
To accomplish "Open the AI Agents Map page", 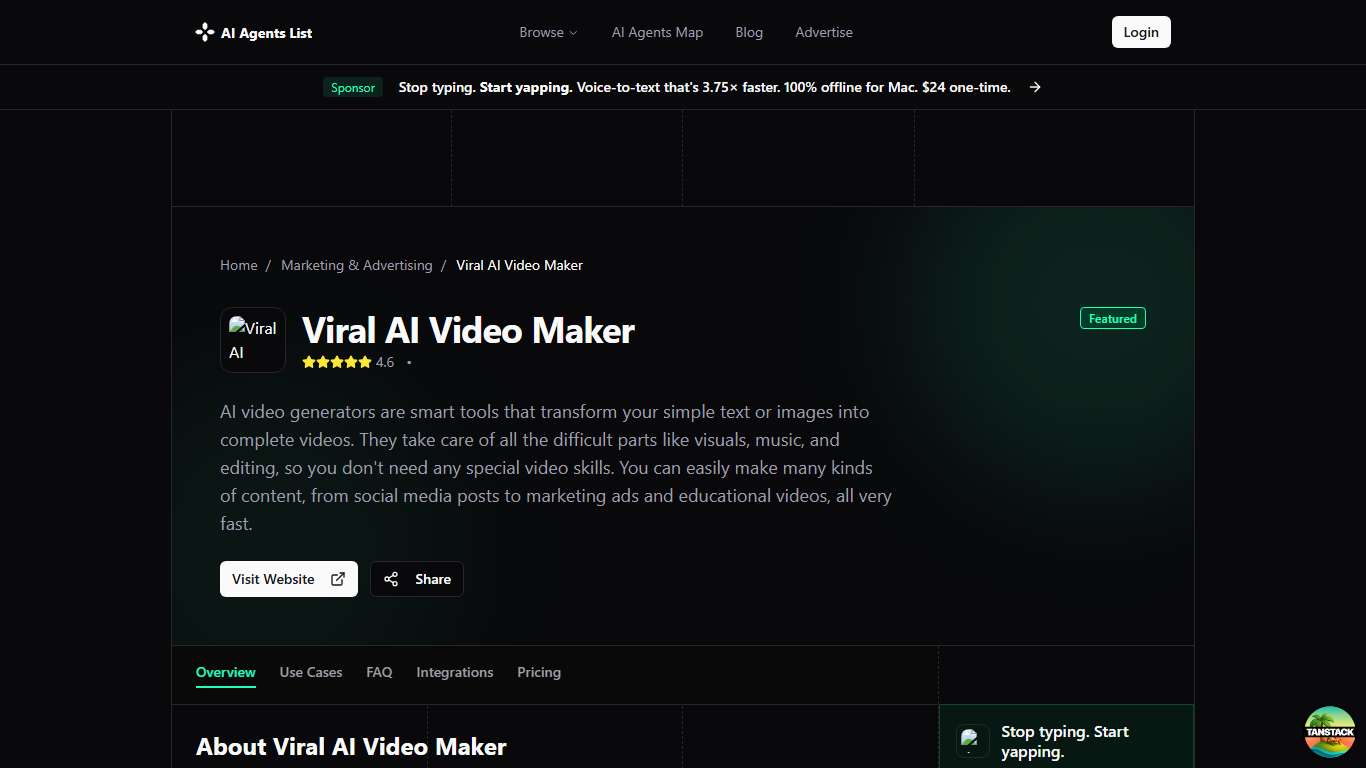I will point(657,32).
